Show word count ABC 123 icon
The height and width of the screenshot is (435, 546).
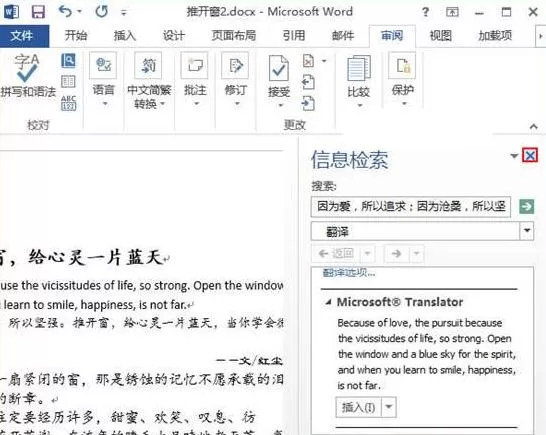point(68,103)
